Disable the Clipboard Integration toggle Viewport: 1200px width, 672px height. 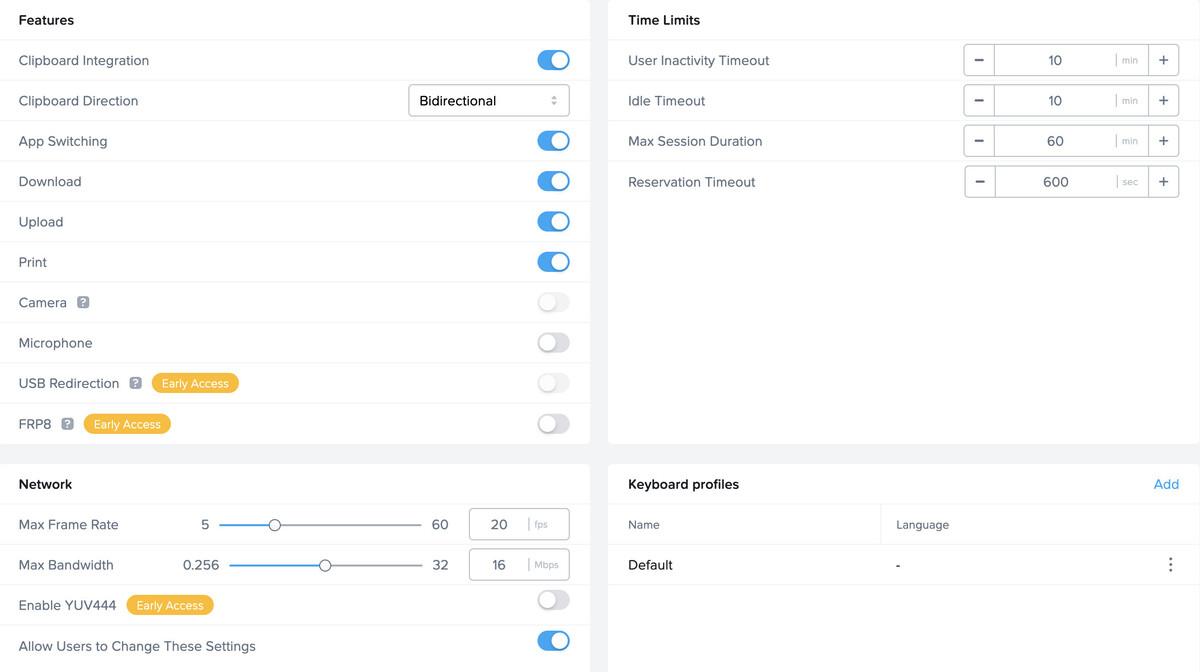(x=553, y=60)
